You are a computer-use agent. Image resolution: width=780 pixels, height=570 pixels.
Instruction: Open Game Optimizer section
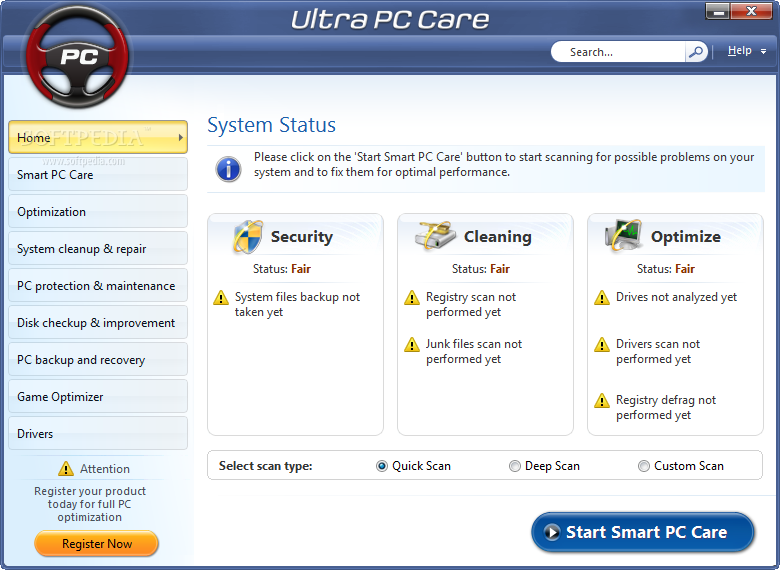pyautogui.click(x=98, y=396)
